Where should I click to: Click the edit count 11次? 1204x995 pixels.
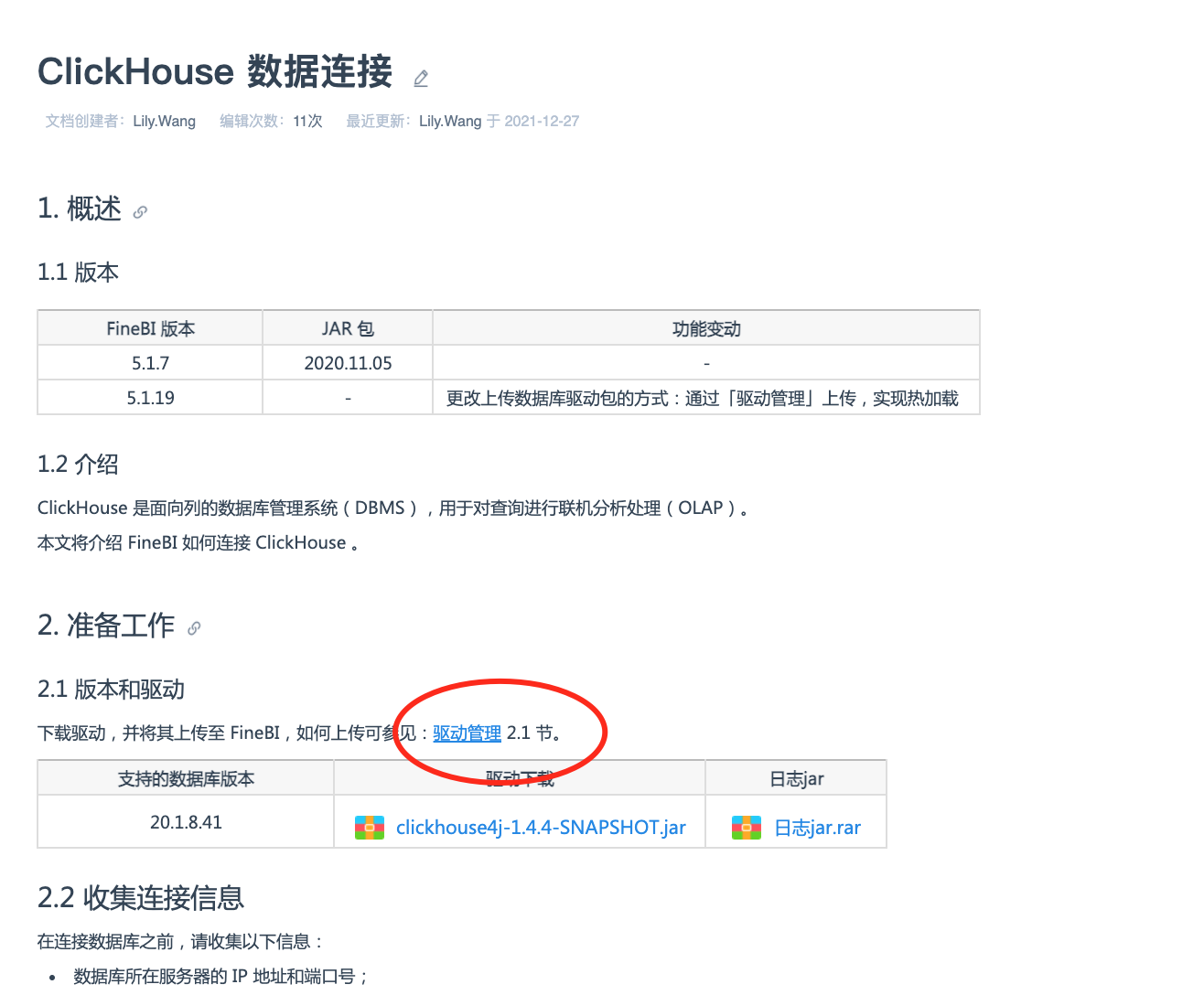click(308, 121)
